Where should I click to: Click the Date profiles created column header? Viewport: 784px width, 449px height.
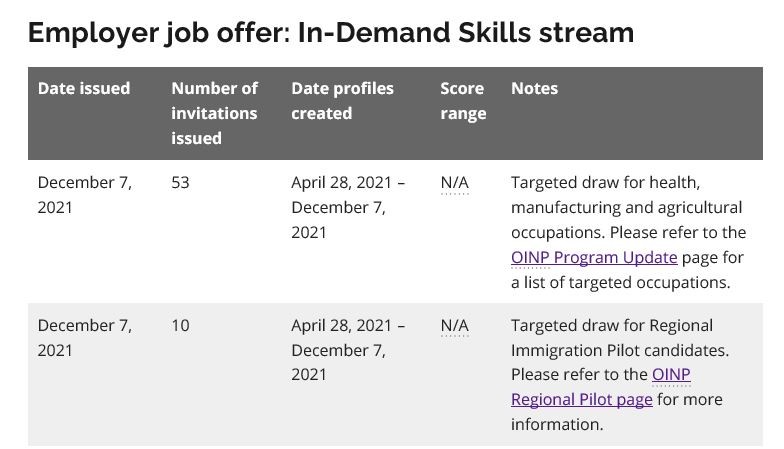tap(342, 101)
